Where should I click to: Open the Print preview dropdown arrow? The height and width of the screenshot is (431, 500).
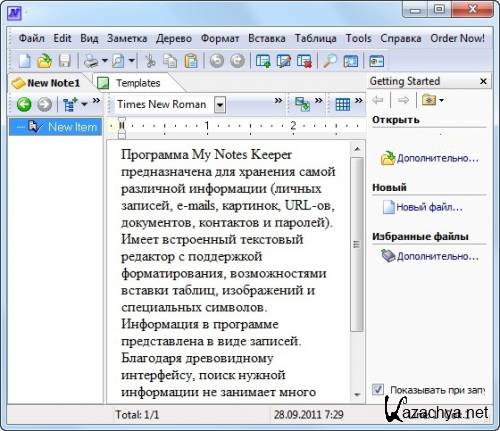click(x=132, y=61)
